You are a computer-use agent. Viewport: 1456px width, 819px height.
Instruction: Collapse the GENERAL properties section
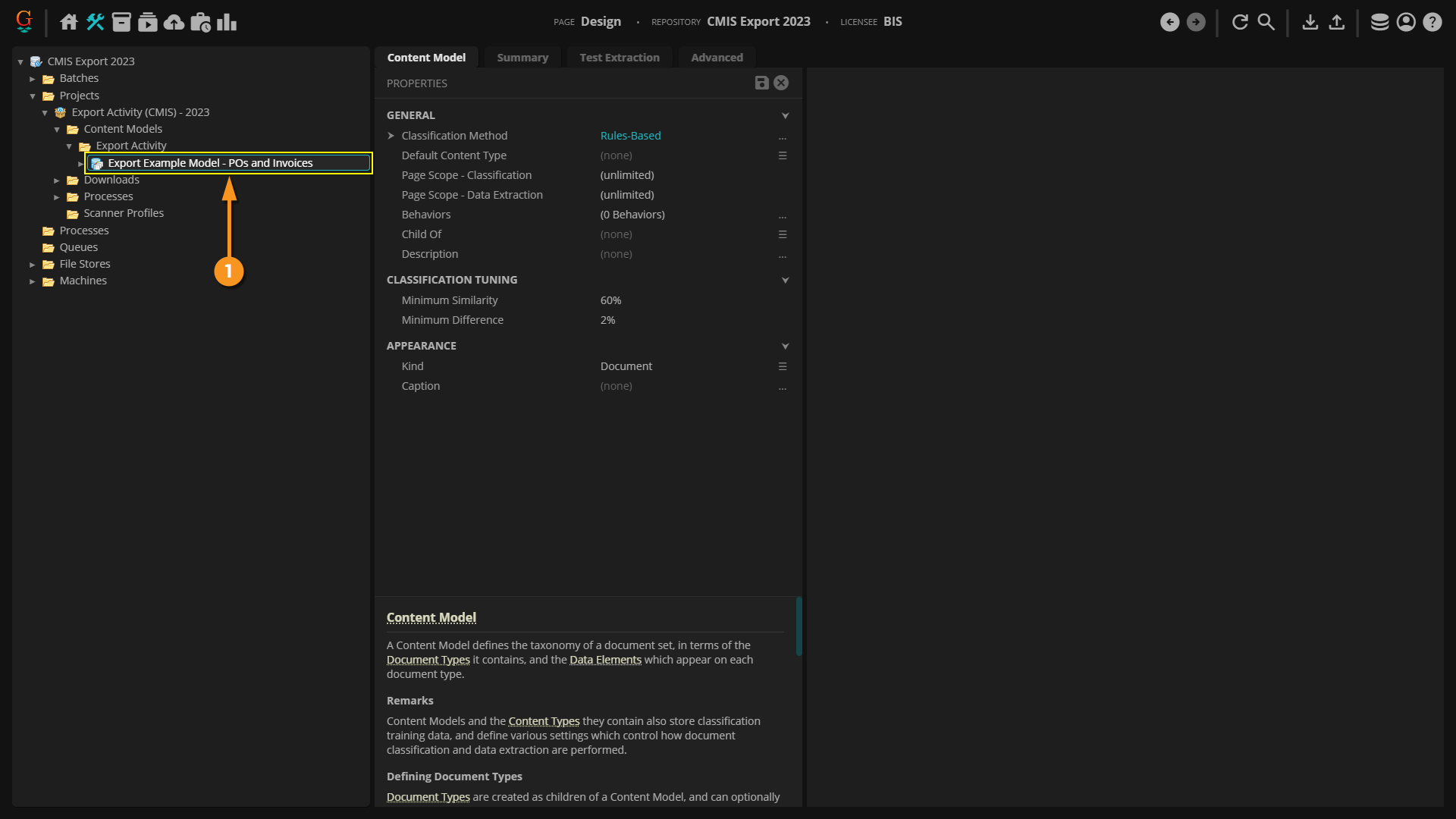785,115
